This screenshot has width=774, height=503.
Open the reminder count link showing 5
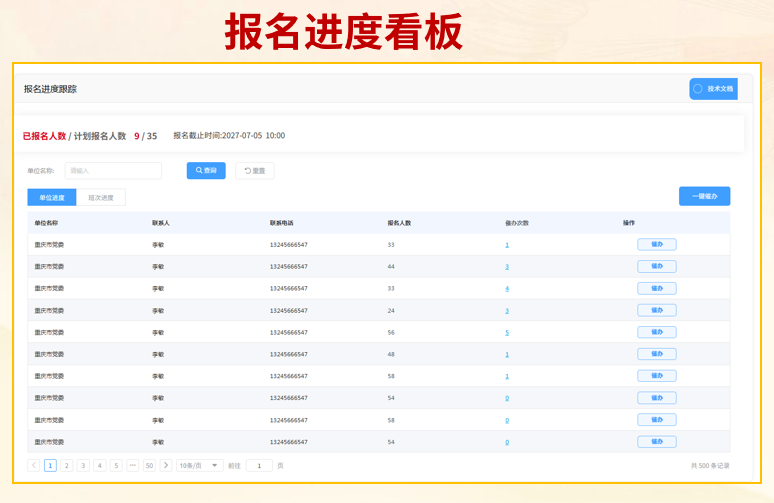(x=507, y=333)
